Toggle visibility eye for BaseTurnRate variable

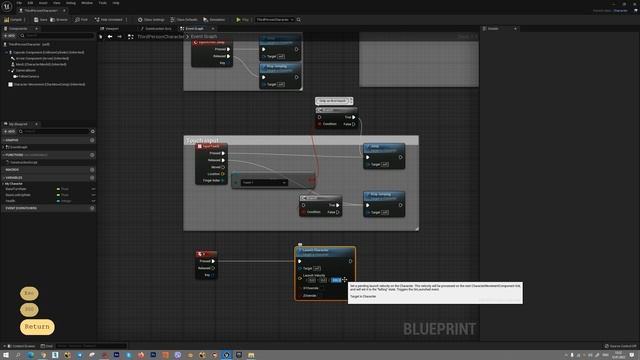93,189
